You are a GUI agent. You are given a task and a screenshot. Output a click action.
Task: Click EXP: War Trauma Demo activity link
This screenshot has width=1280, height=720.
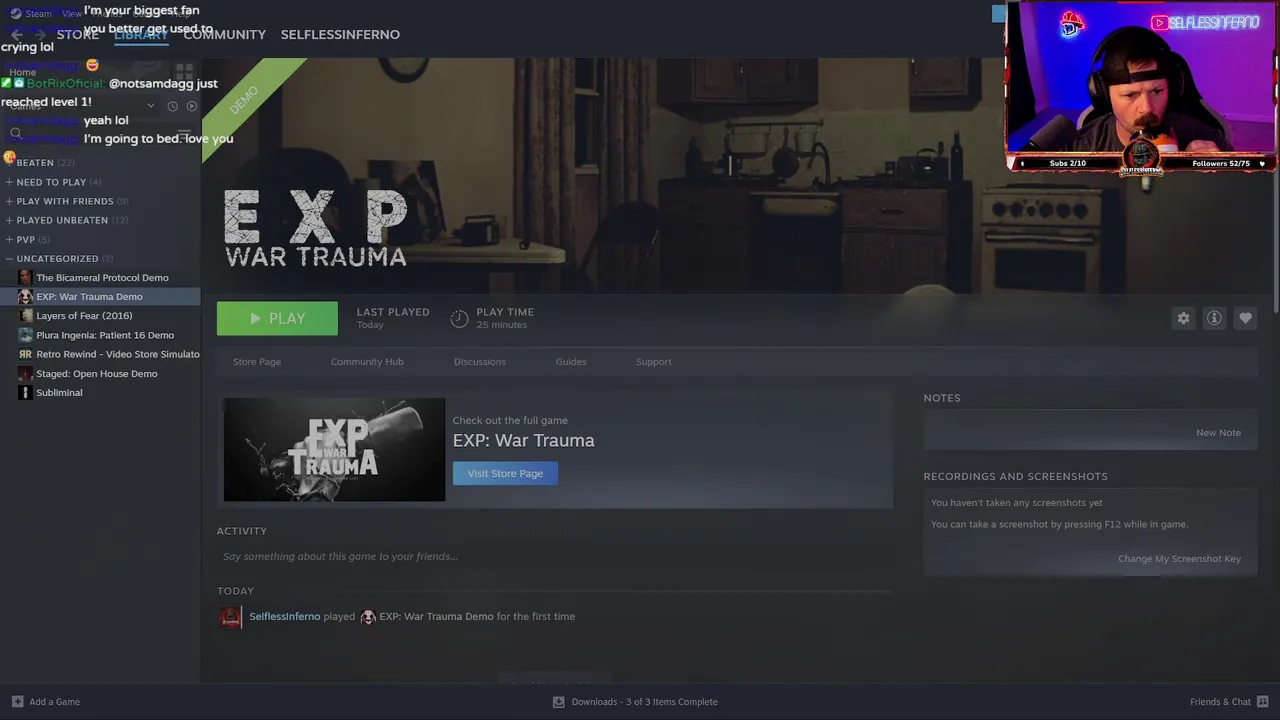pyautogui.click(x=436, y=617)
